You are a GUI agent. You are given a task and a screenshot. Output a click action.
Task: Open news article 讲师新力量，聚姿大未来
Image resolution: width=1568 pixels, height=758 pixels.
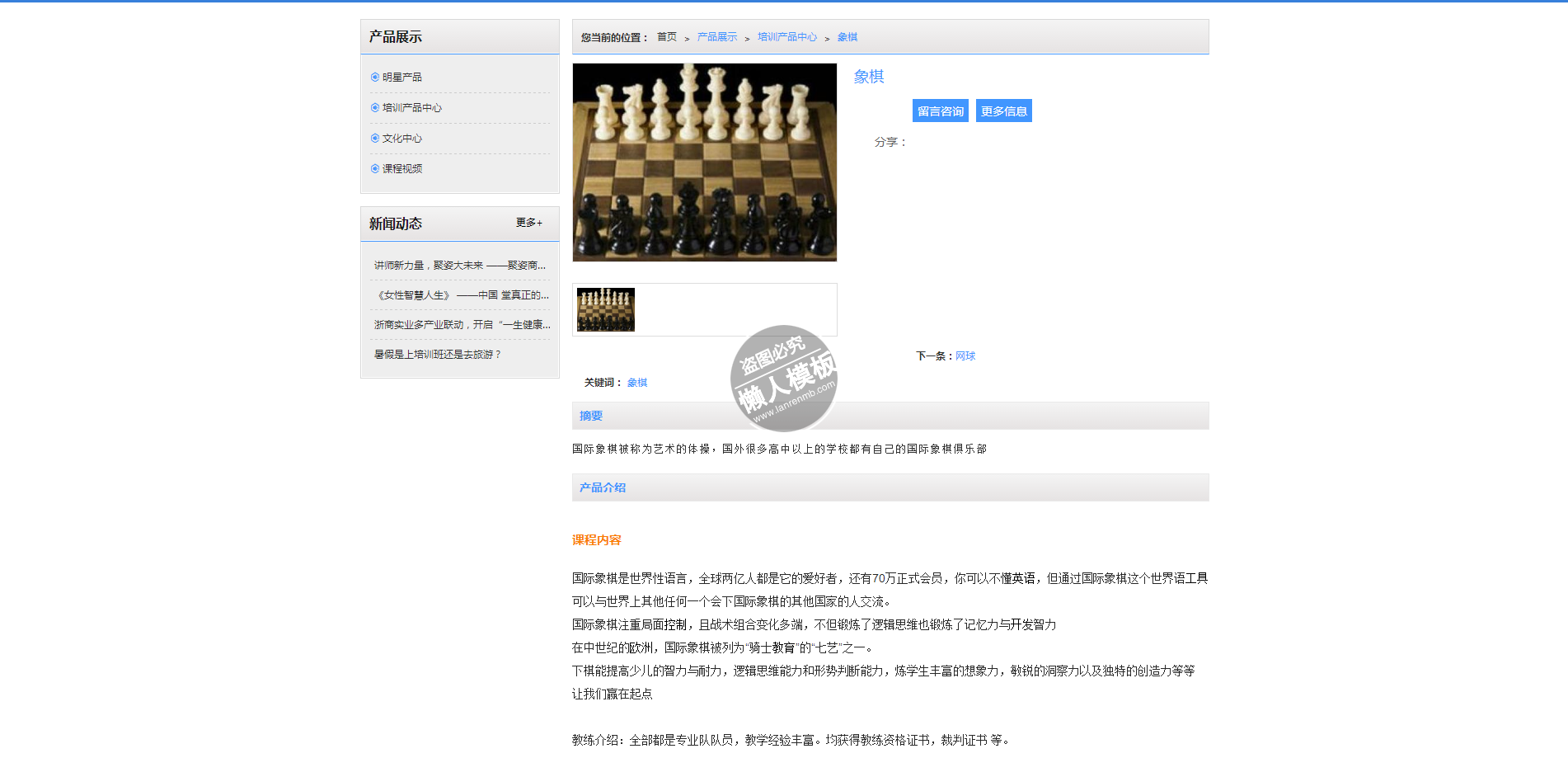[459, 266]
